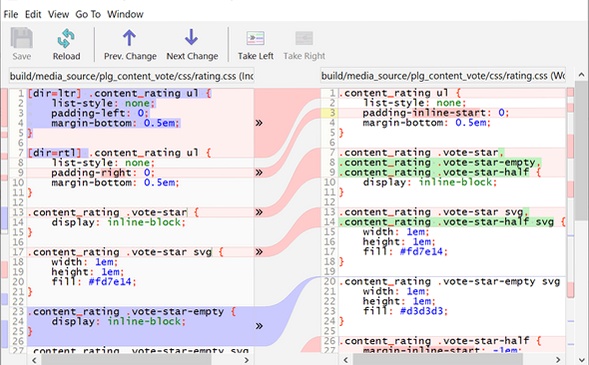
Task: Click 'padding-inline-start: 0;' on right line 3
Action: [436, 113]
